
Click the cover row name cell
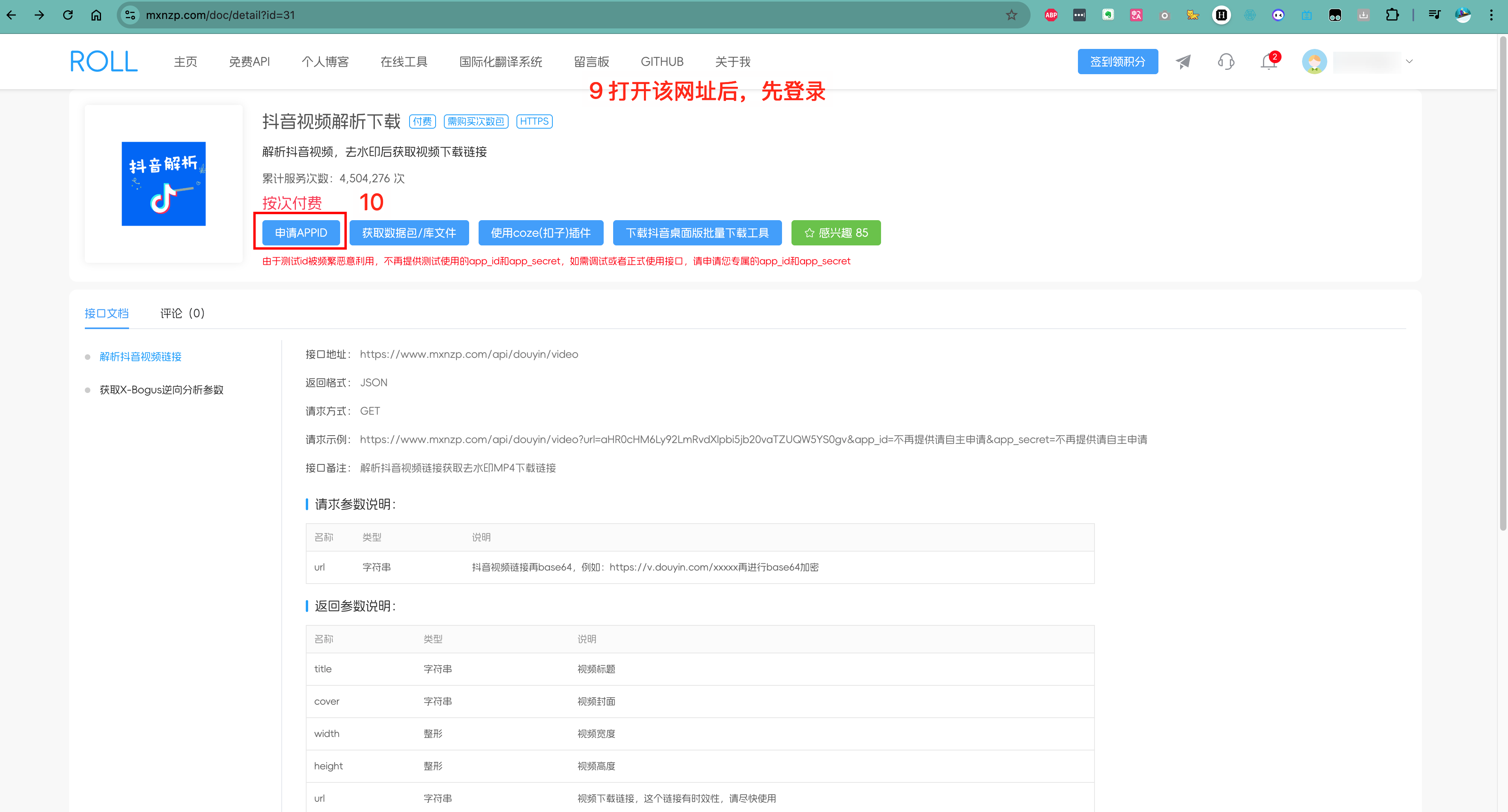[327, 702]
